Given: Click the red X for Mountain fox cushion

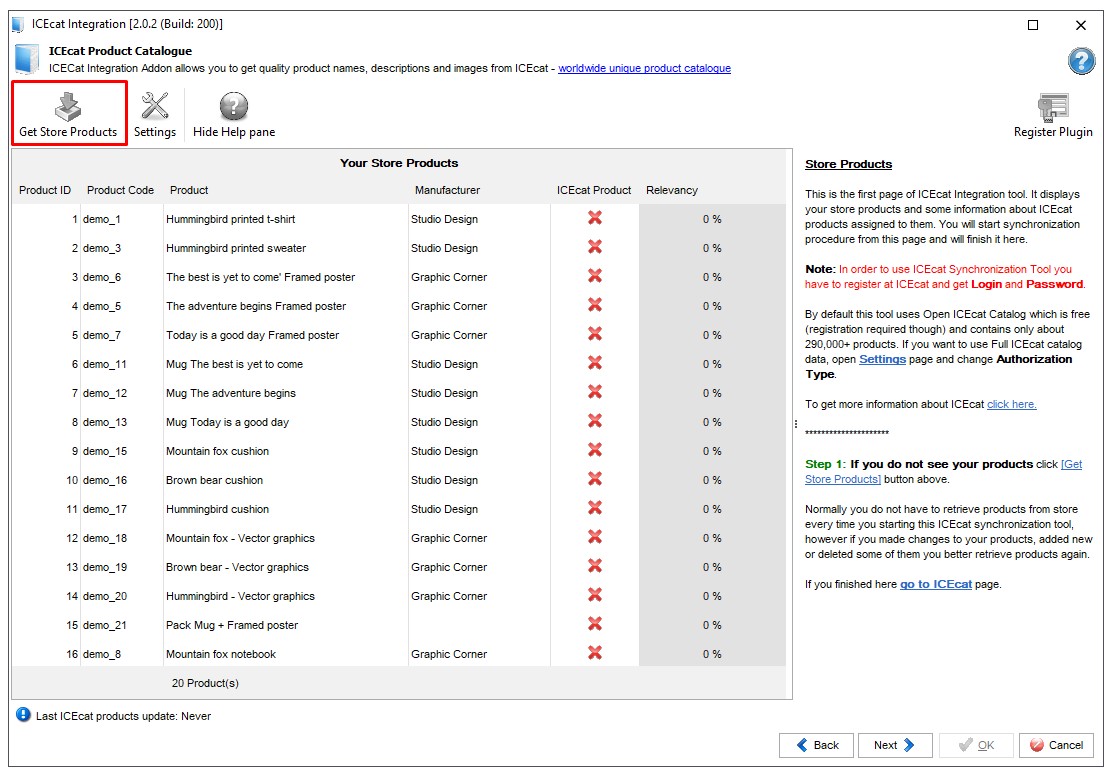Looking at the screenshot, I should pos(595,450).
